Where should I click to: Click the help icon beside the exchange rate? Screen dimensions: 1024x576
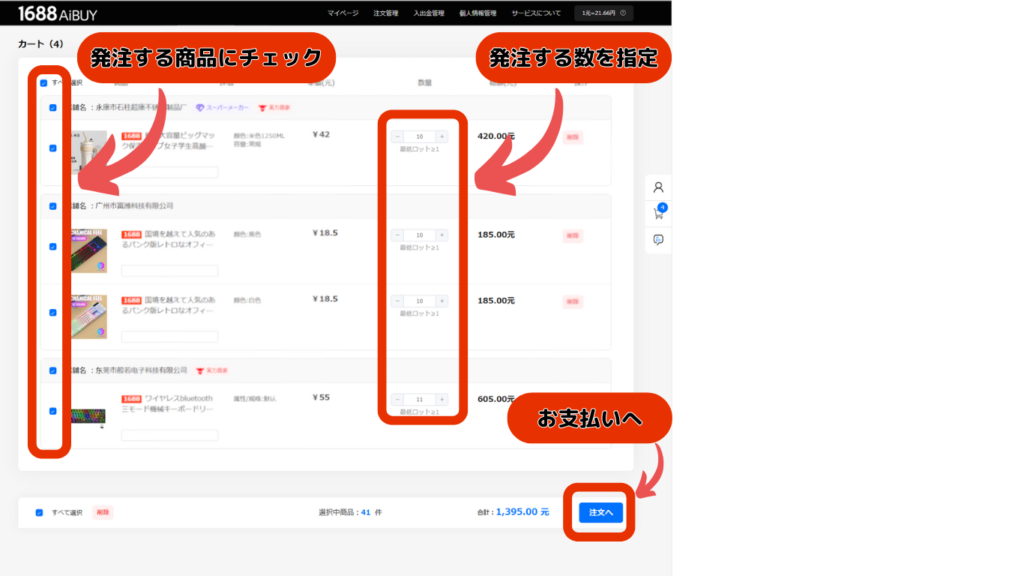pos(624,13)
